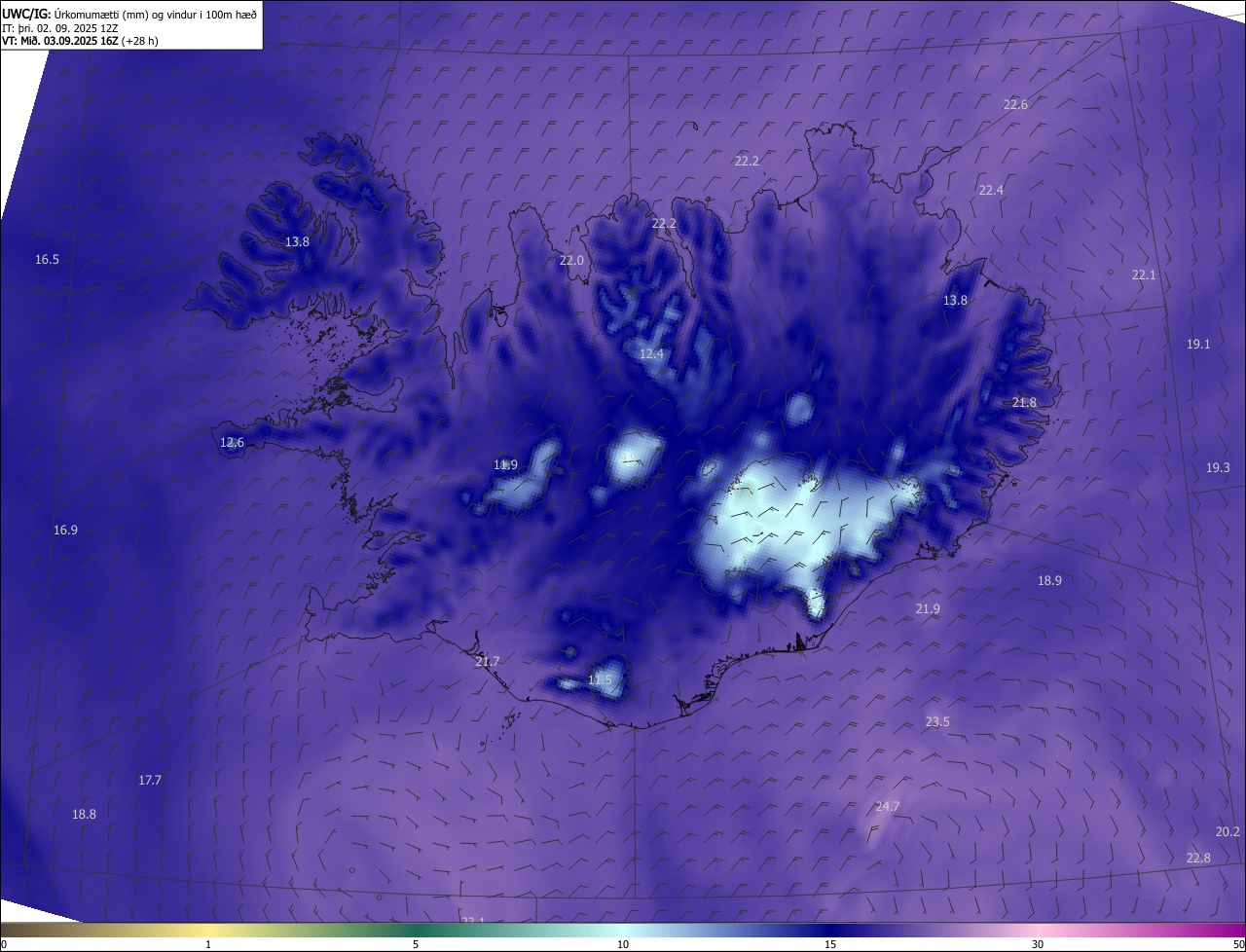The height and width of the screenshot is (952, 1246).
Task: Click the 22.8 value label
Action: click(x=1198, y=858)
